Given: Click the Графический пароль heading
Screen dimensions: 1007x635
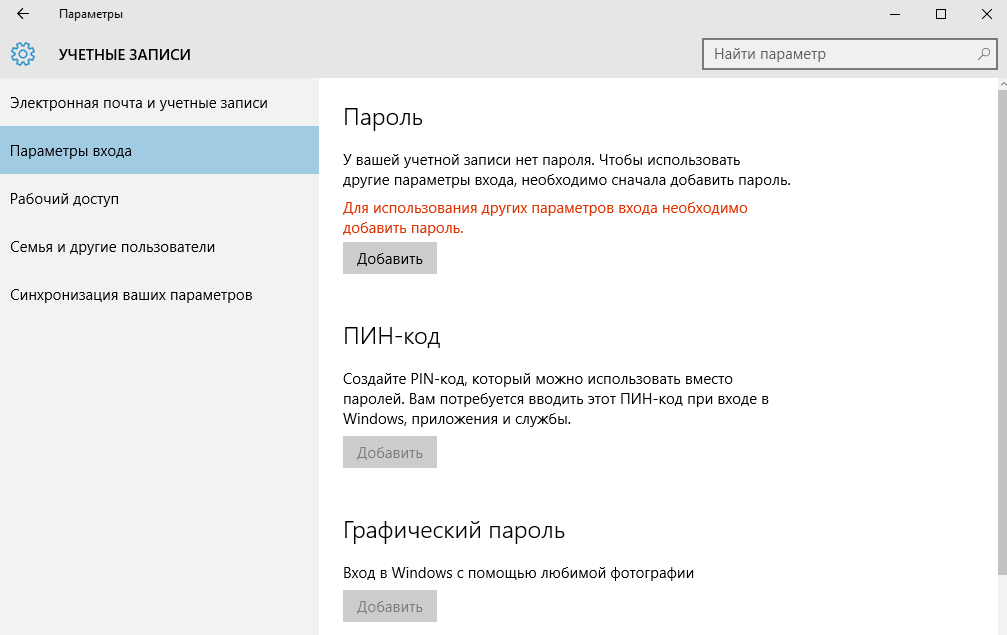Looking at the screenshot, I should tap(454, 529).
